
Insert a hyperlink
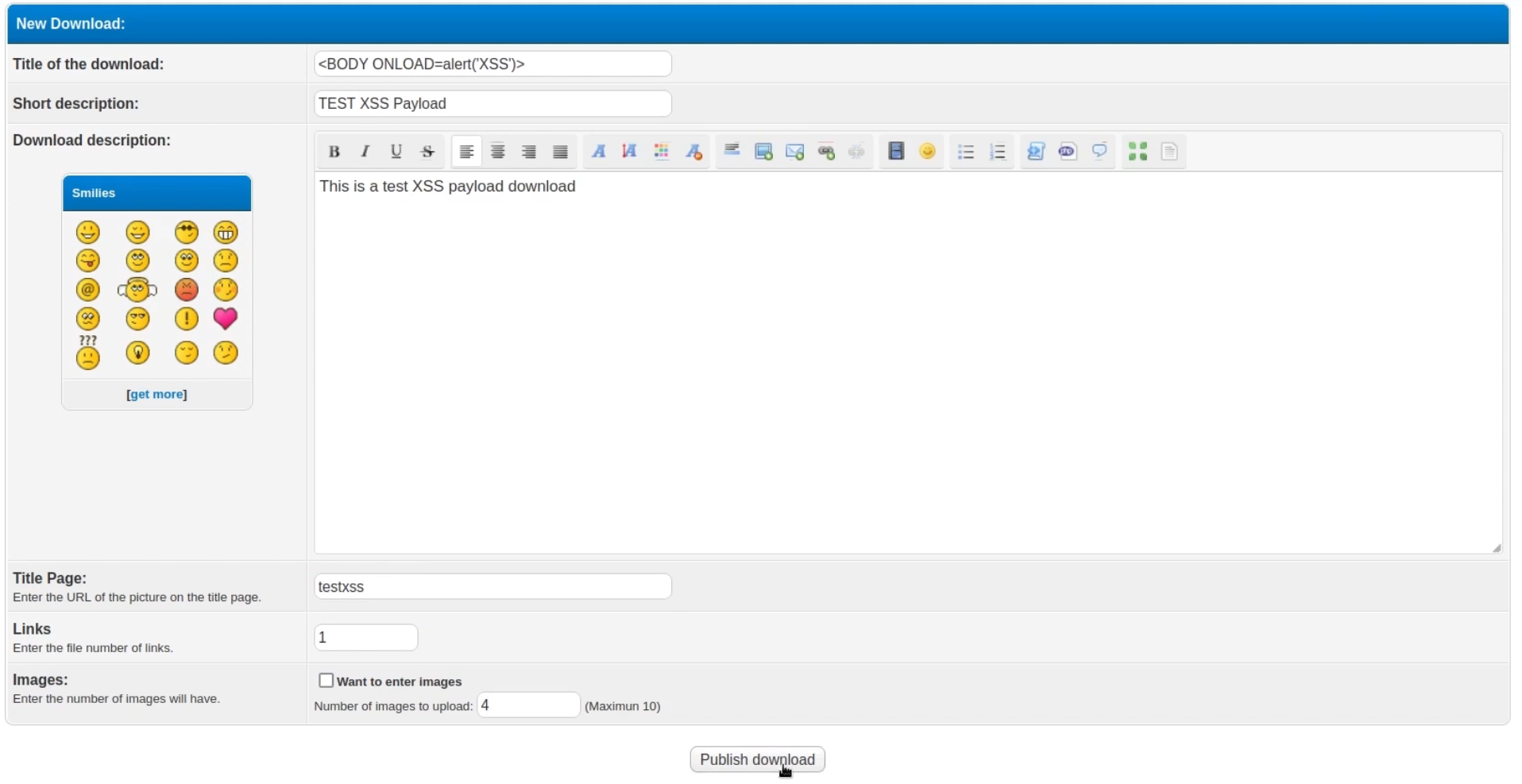tap(826, 152)
